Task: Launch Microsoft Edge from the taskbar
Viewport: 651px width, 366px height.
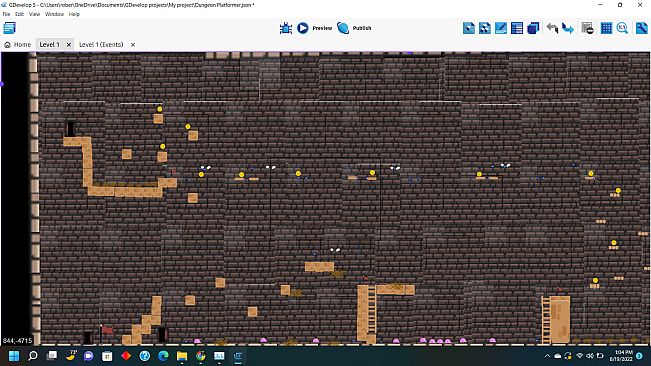Action: click(x=163, y=356)
